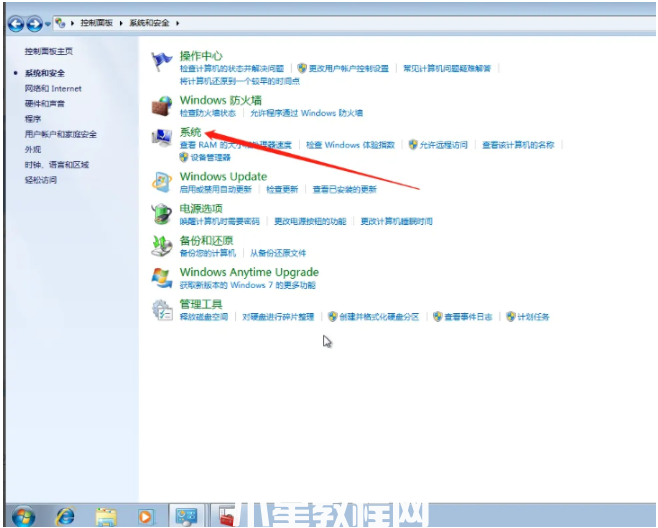This screenshot has height=528, width=658.
Task: Click 查看事件日志 link
Action: point(468,317)
